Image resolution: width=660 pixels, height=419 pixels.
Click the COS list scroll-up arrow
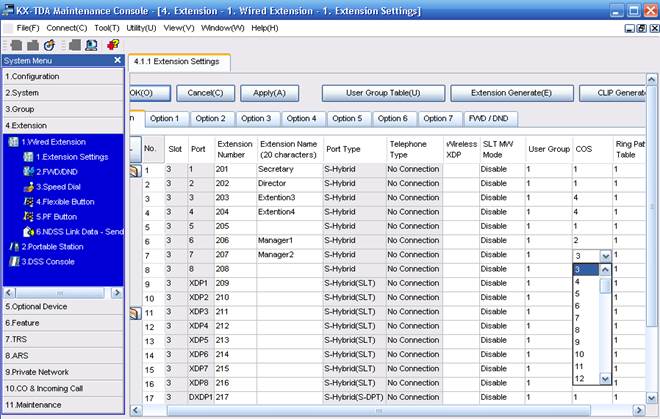[605, 270]
